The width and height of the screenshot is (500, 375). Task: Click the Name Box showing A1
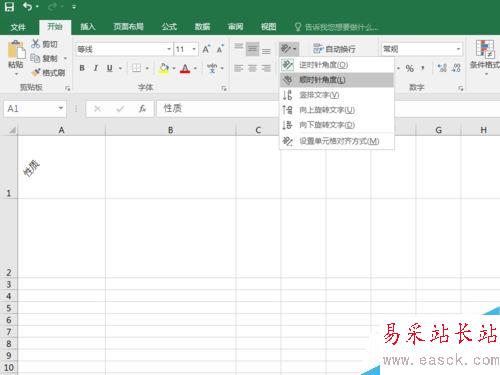click(35, 108)
